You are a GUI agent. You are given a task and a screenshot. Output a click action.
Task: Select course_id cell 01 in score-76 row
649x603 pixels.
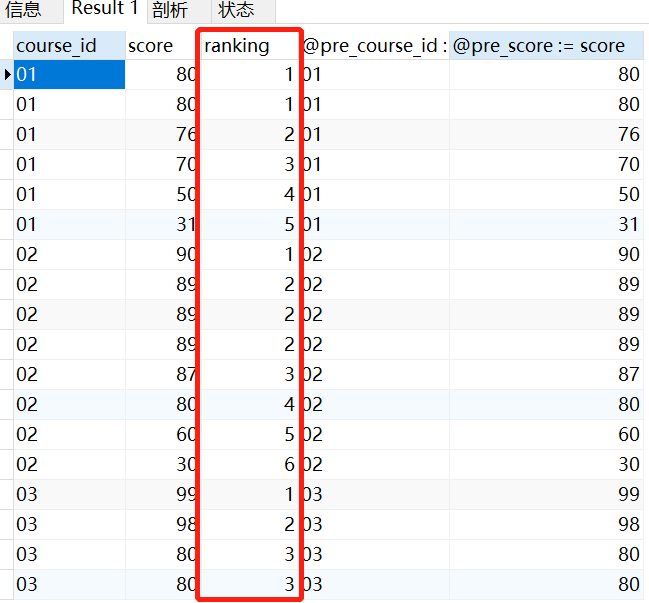pos(70,135)
